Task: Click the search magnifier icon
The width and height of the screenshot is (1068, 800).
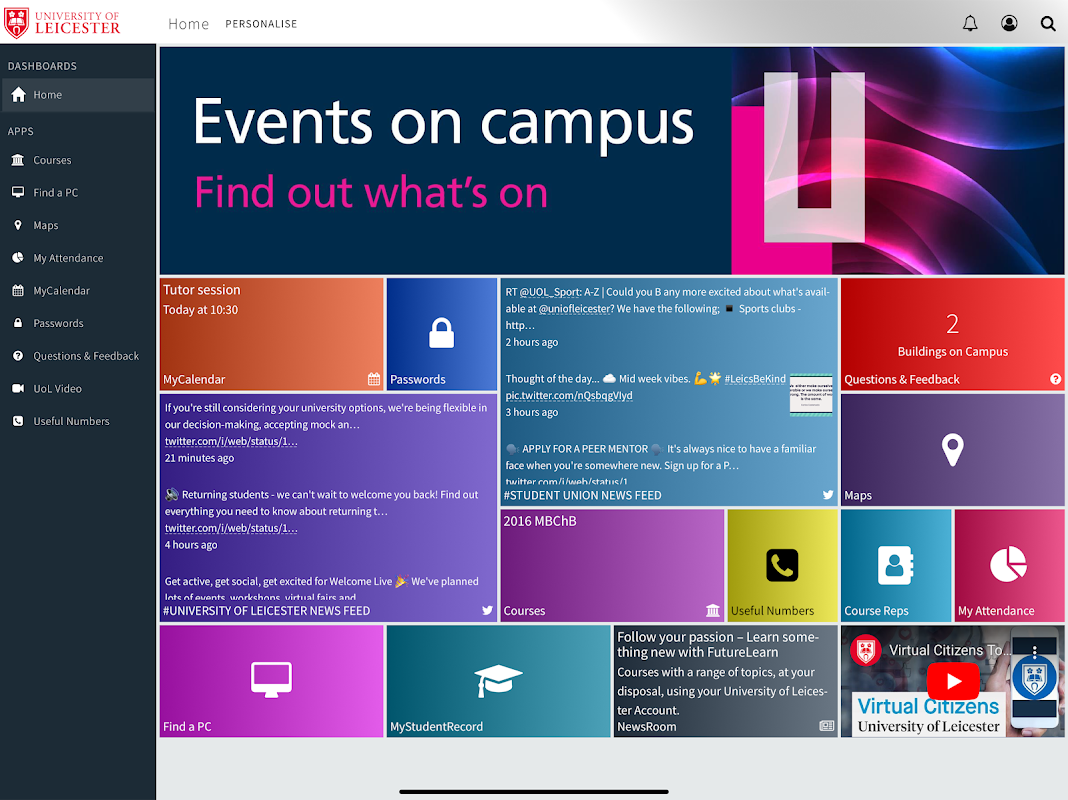Action: click(1048, 24)
